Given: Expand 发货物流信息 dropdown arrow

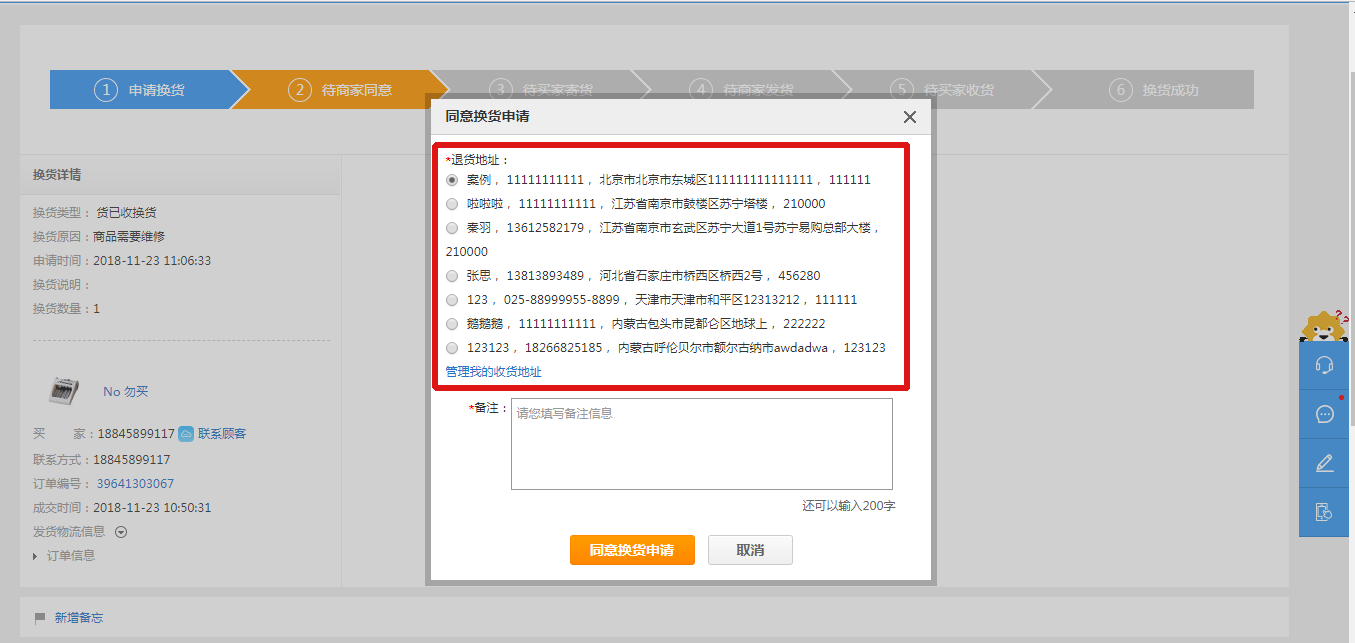Looking at the screenshot, I should tap(121, 532).
